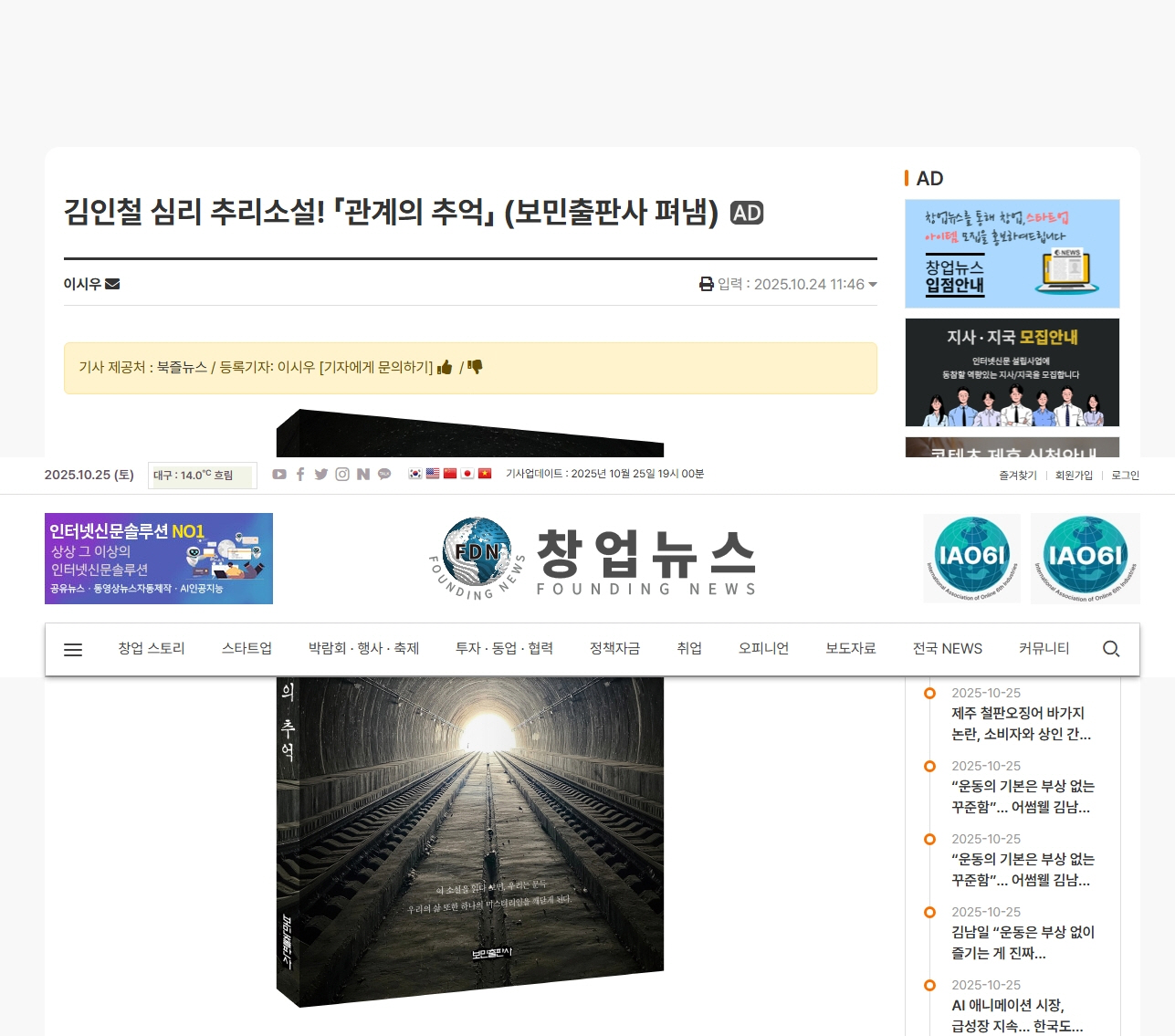Open the Twitter icon link

(x=321, y=475)
